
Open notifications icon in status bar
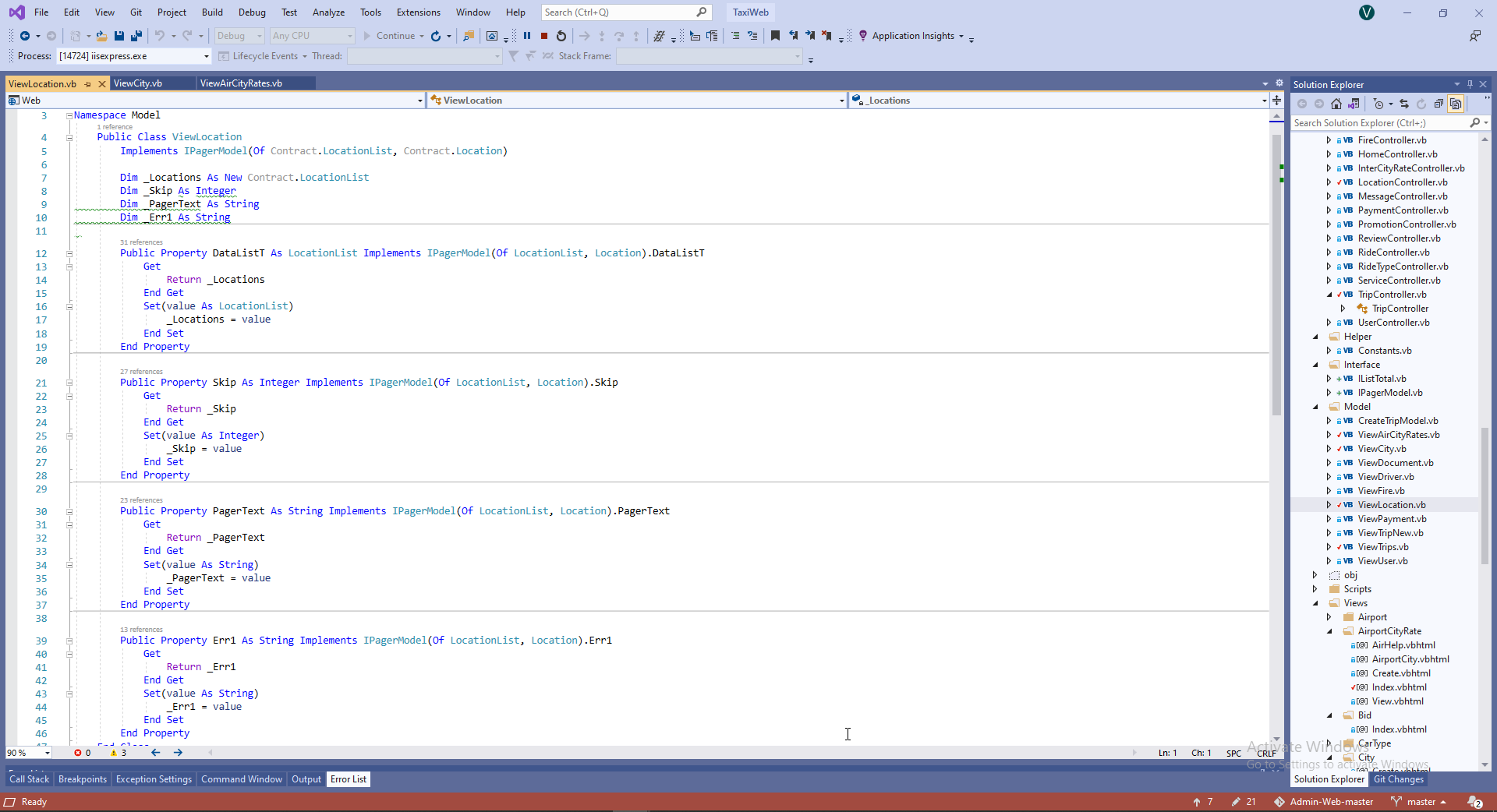1475,802
